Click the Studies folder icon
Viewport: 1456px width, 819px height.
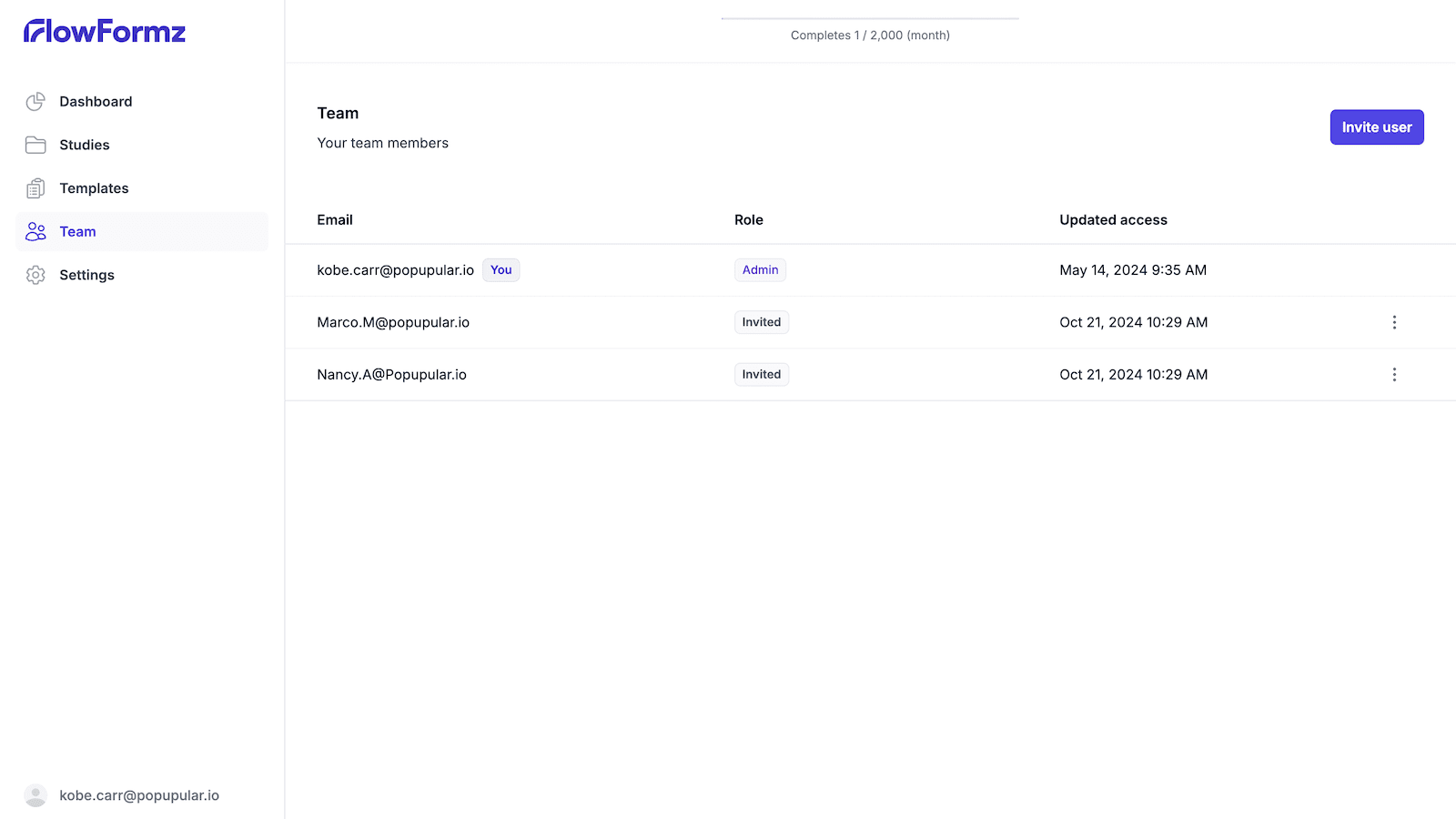[35, 145]
